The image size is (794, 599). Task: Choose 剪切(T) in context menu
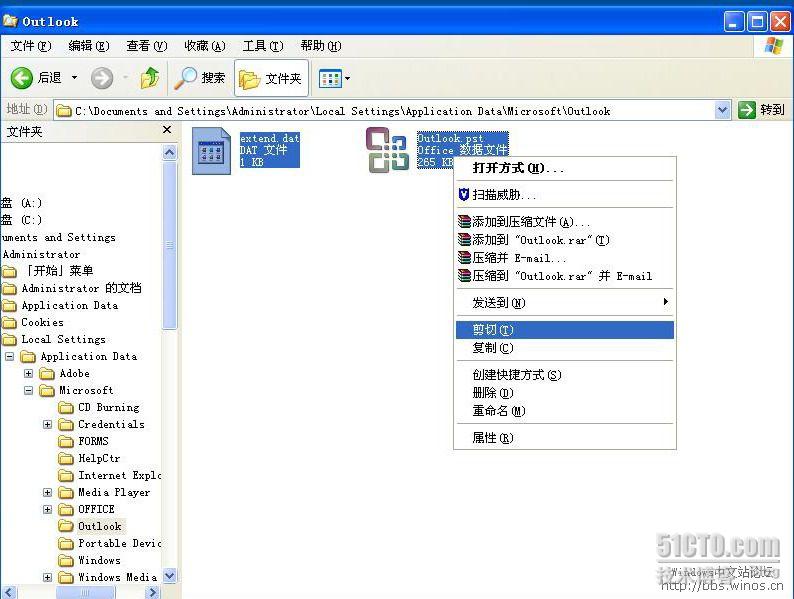[565, 330]
